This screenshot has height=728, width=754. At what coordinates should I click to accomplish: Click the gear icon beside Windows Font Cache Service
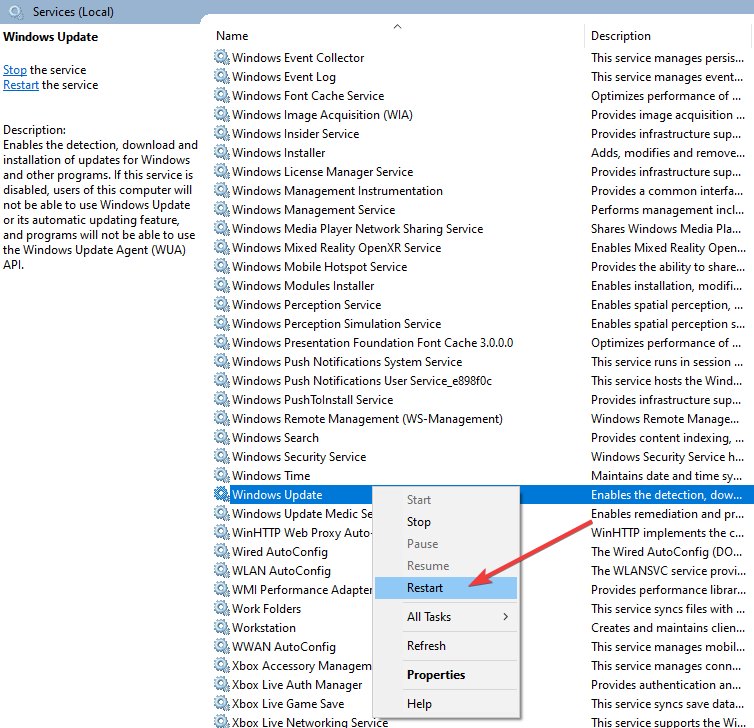pos(221,95)
